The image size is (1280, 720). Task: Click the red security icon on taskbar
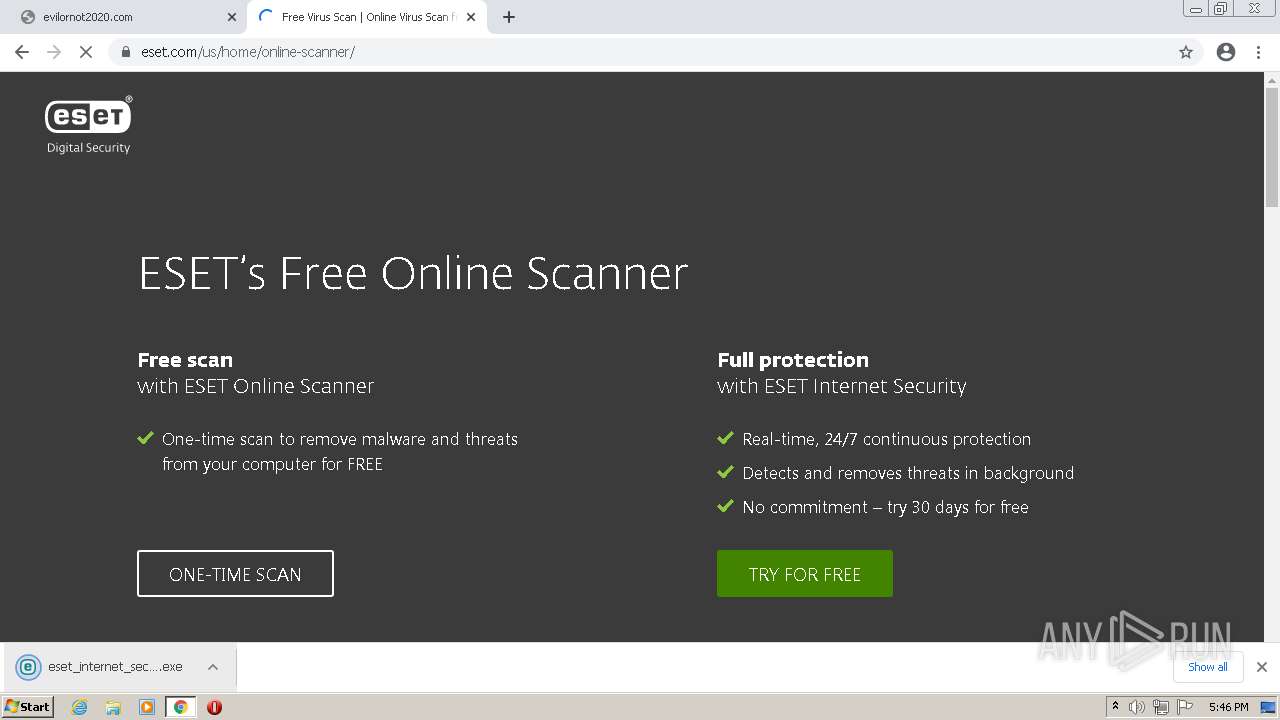point(214,707)
